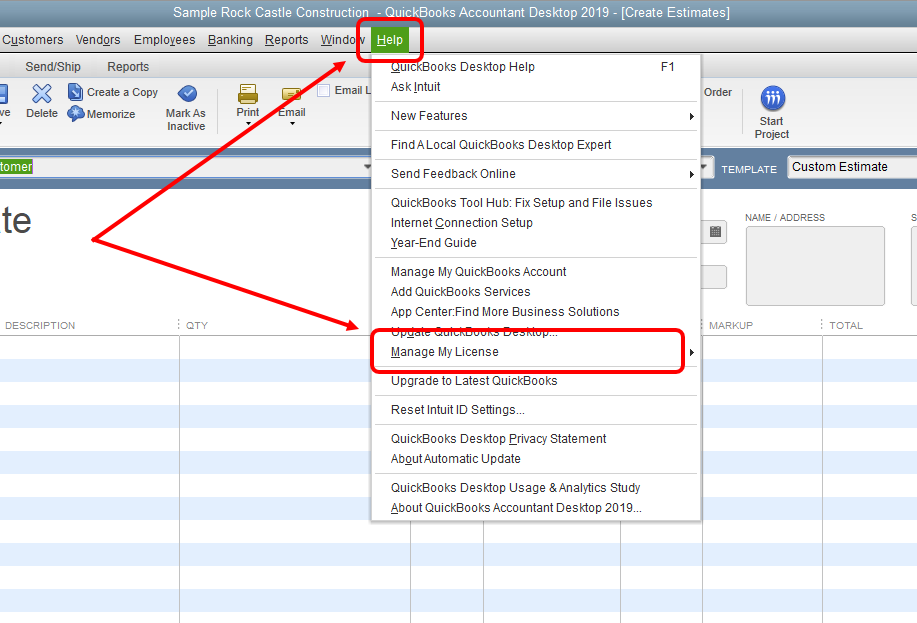Open the Window menu
The width and height of the screenshot is (917, 623).
[342, 40]
